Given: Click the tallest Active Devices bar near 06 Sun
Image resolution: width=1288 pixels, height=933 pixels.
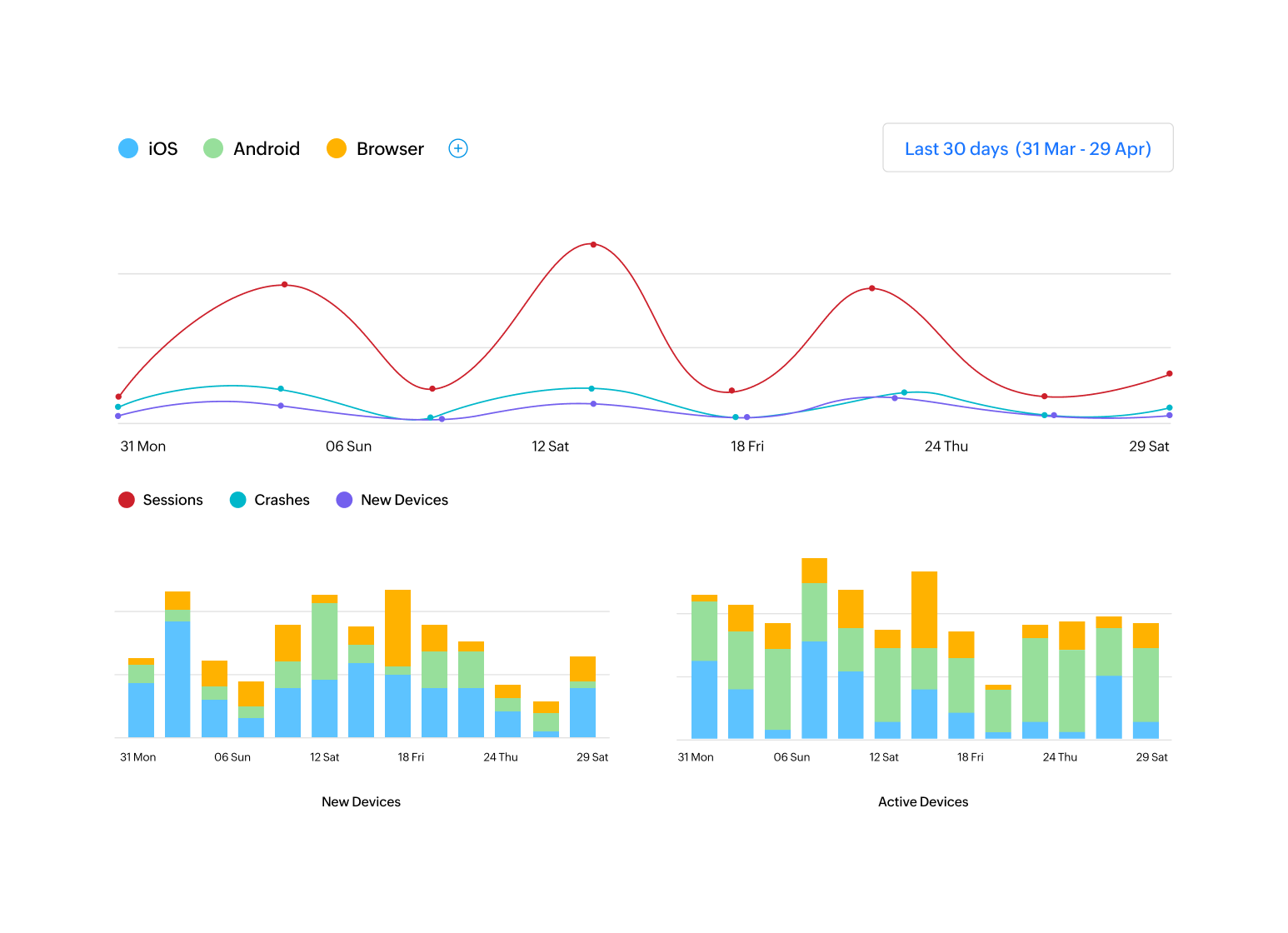Looking at the screenshot, I should (x=814, y=648).
